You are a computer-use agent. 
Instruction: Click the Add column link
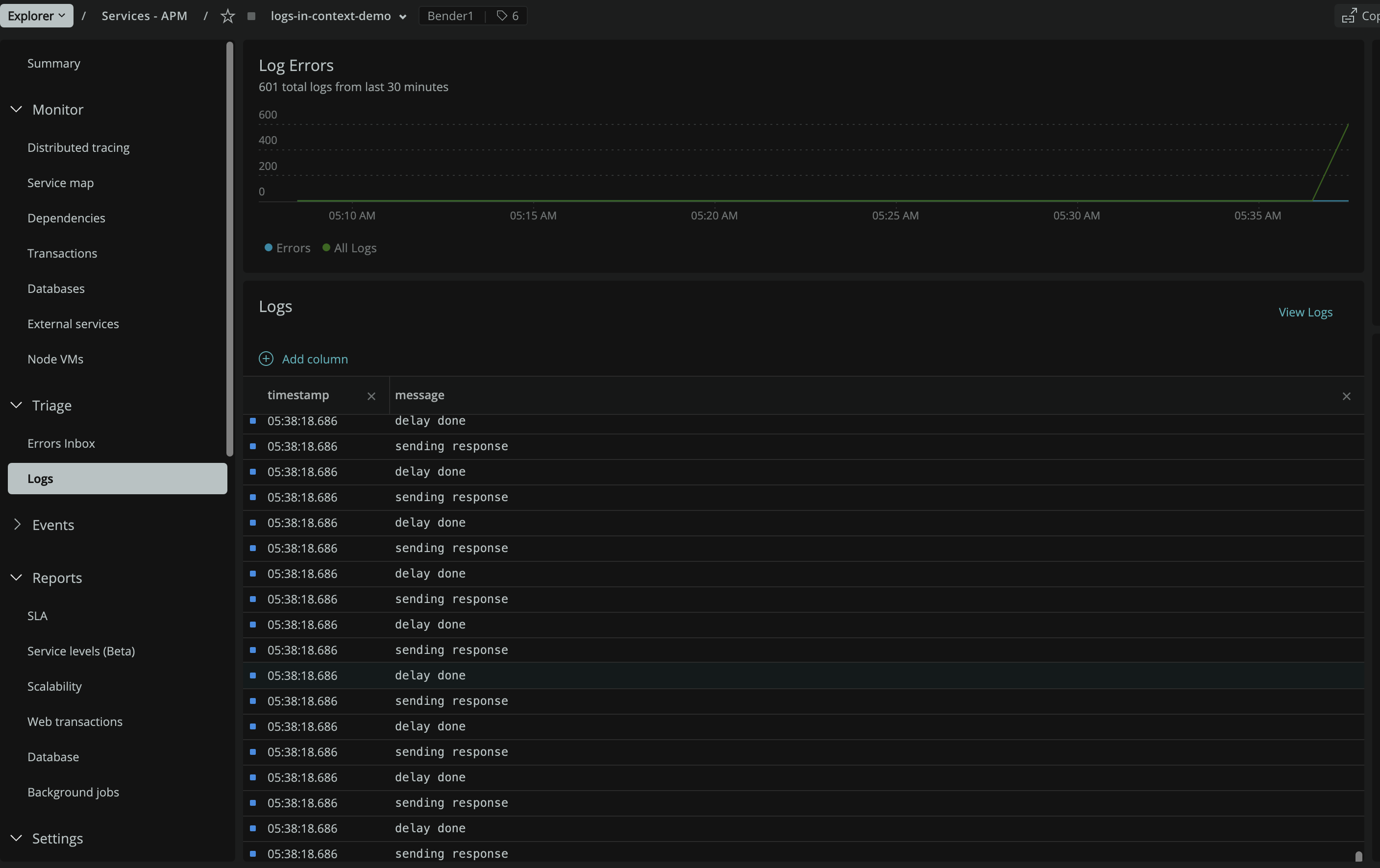pyautogui.click(x=315, y=359)
